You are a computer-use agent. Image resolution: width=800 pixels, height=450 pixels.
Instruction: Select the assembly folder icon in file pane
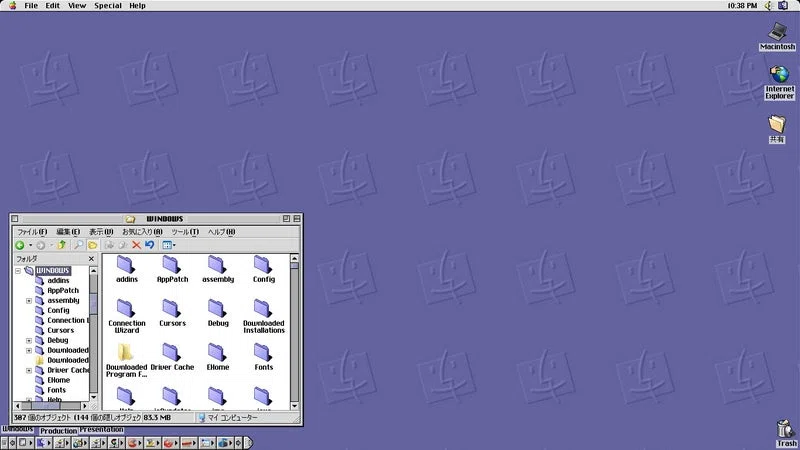coord(217,265)
